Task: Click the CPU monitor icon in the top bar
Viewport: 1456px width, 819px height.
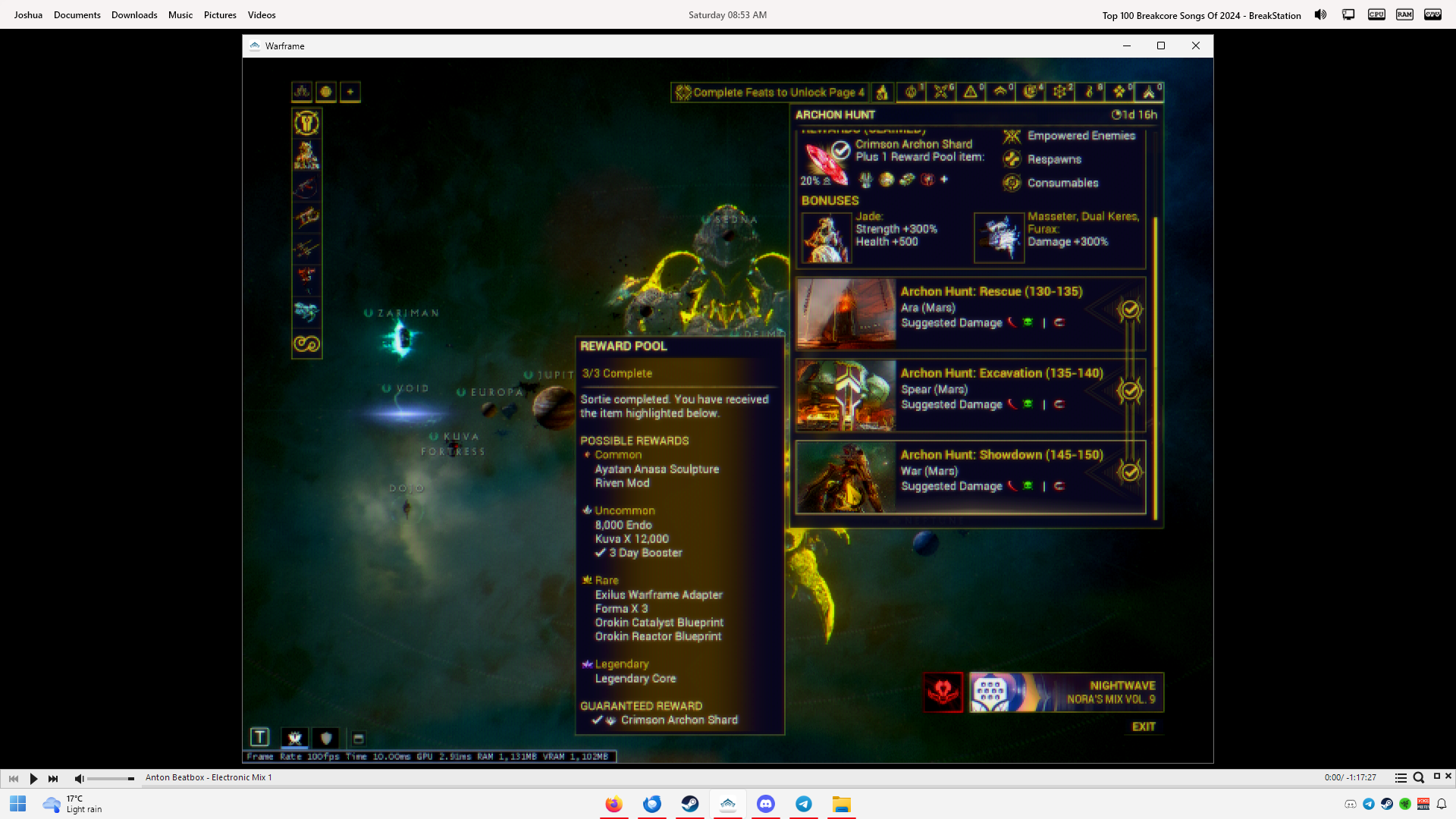Action: (1376, 14)
